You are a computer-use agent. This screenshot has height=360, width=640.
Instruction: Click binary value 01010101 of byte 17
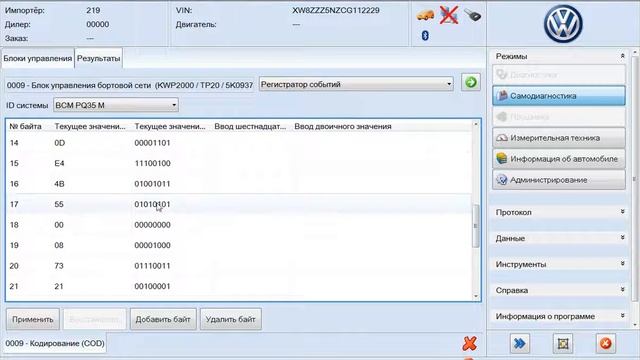point(152,204)
